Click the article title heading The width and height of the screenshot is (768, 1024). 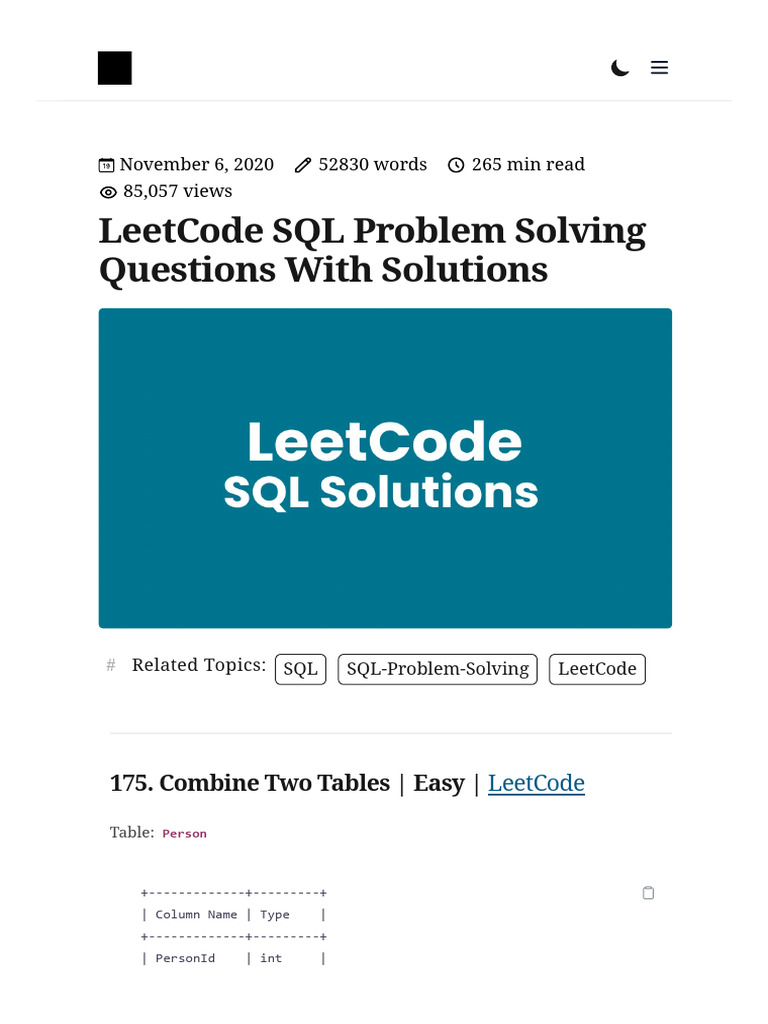click(372, 250)
